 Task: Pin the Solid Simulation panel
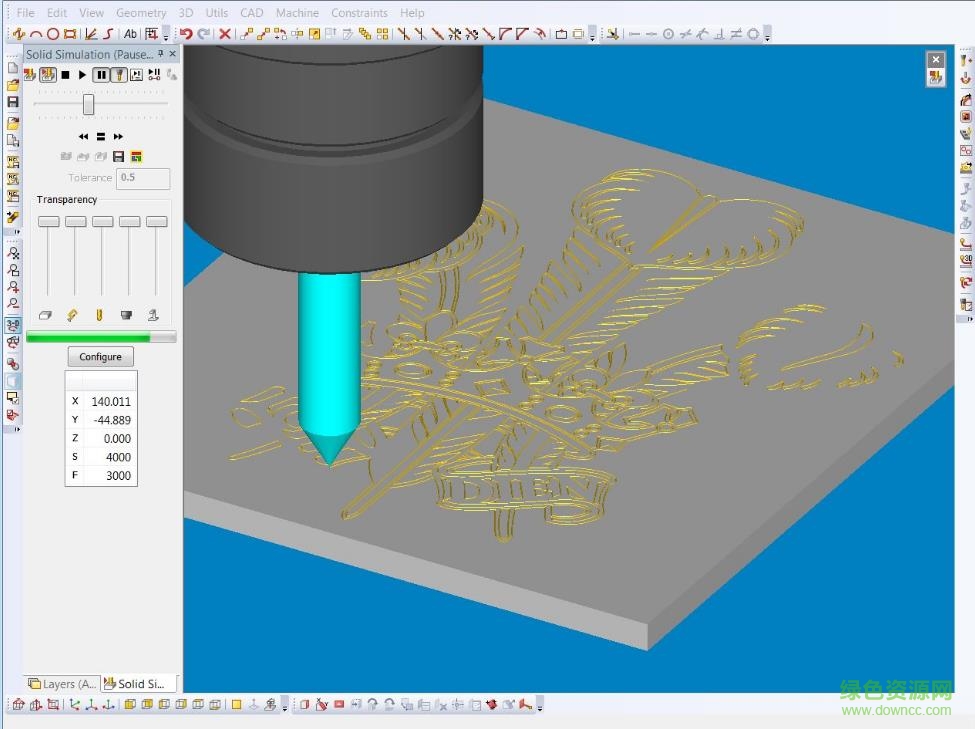pyautogui.click(x=161, y=54)
